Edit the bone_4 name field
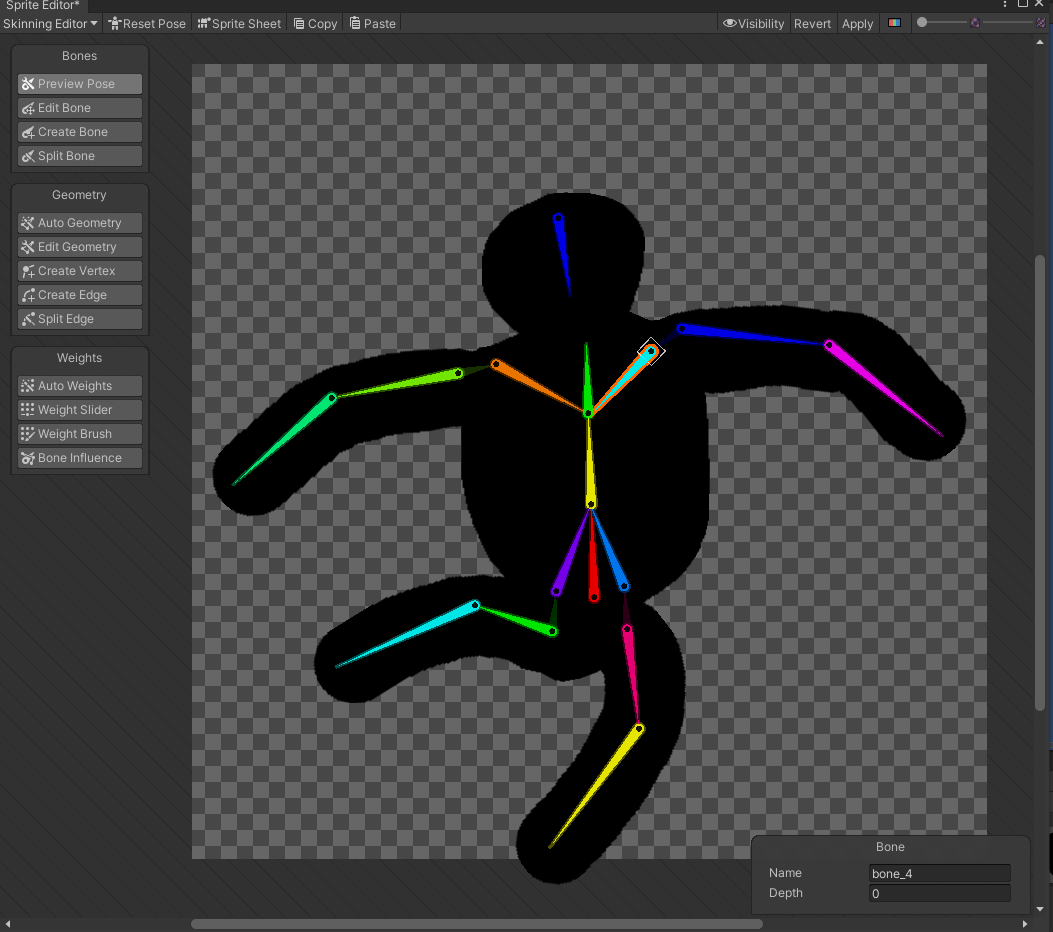1053x932 pixels. click(x=939, y=873)
